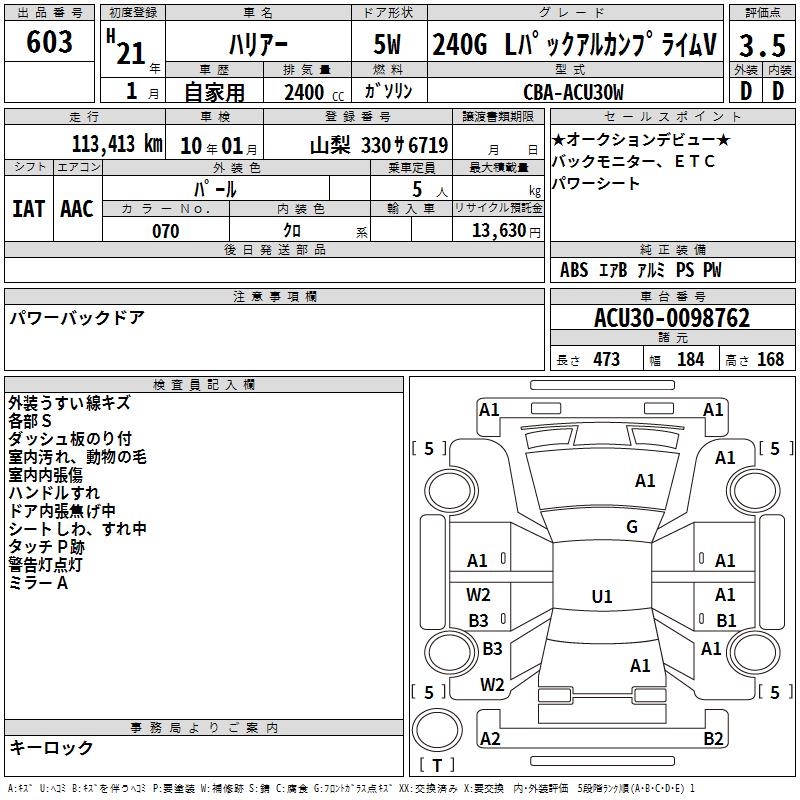Click the A2 mark on the rear bumper
Screen dimensions: 800x800
coord(490,738)
